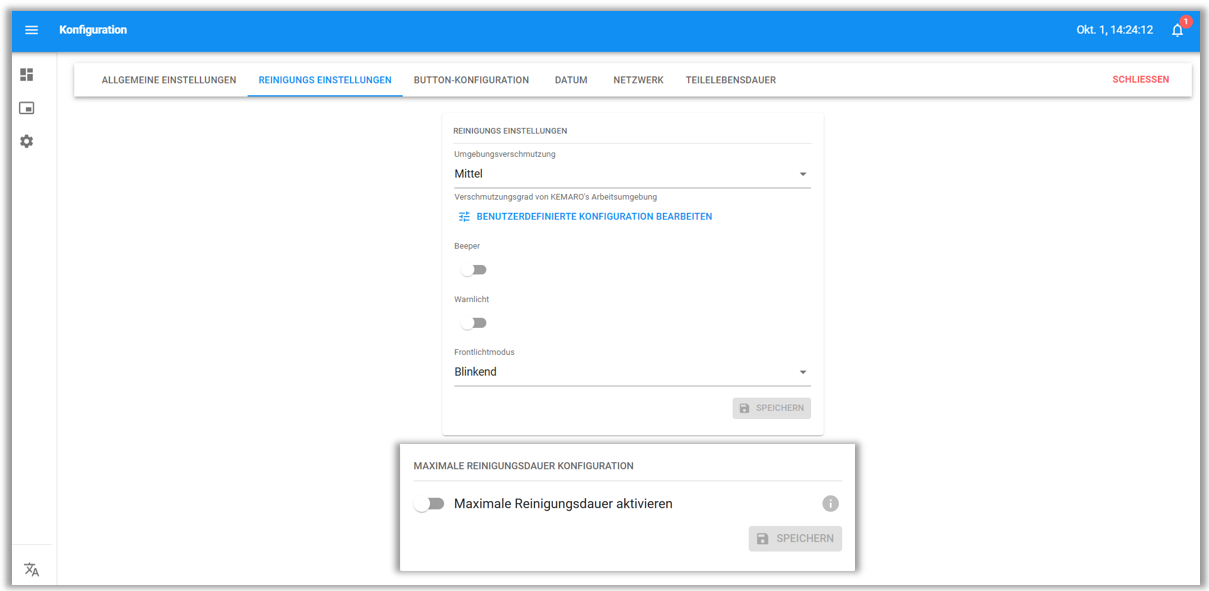This screenshot has height=591, width=1209.
Task: Click the red Schliessen button
Action: coord(1140,80)
